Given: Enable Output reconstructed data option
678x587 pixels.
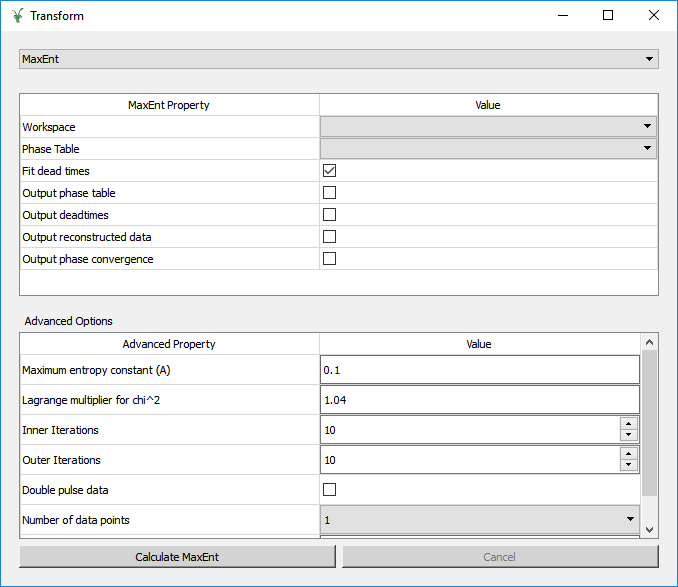Looking at the screenshot, I should 329,237.
